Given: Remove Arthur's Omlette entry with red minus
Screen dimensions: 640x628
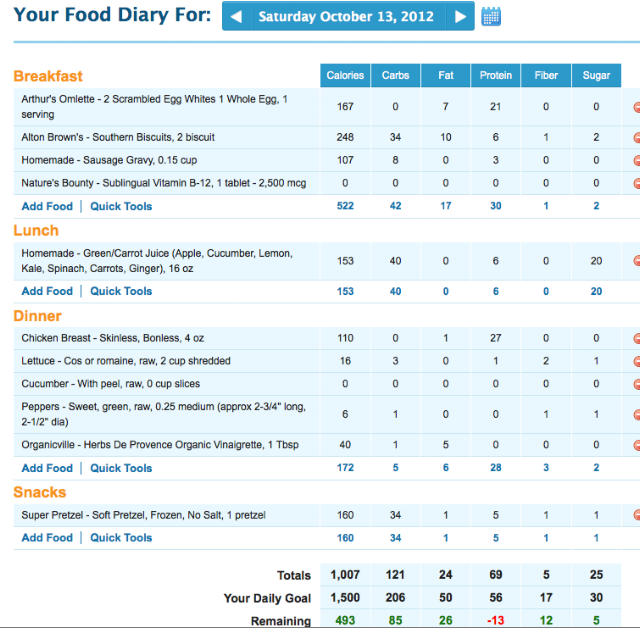Looking at the screenshot, I should point(637,107).
